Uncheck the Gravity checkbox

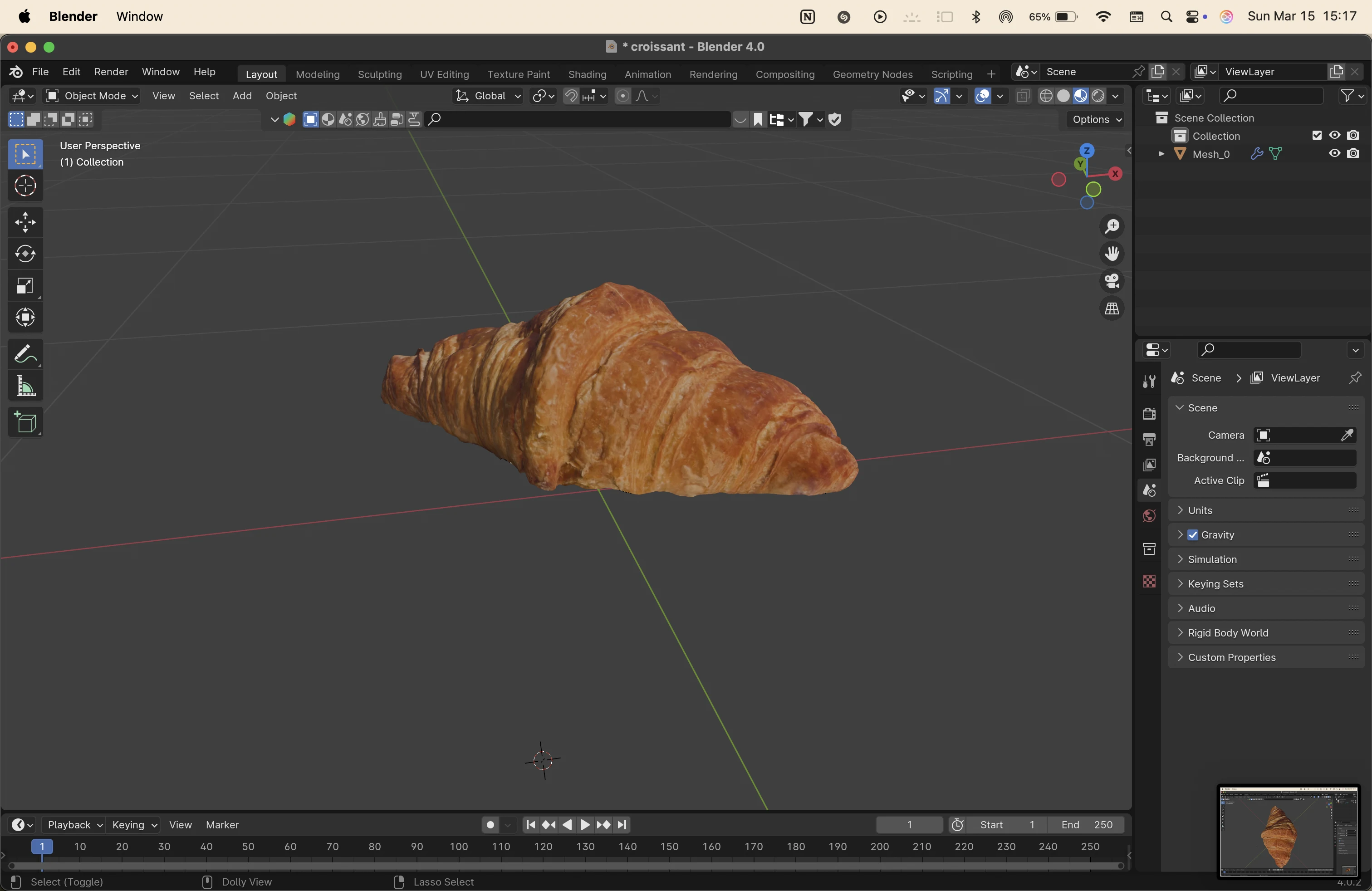tap(1193, 535)
